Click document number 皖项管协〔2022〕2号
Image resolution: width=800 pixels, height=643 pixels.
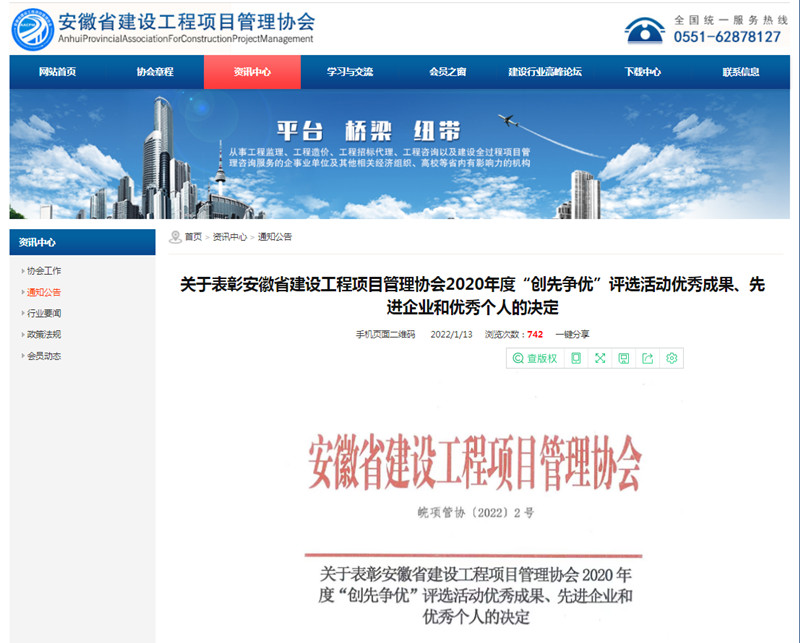tap(476, 513)
